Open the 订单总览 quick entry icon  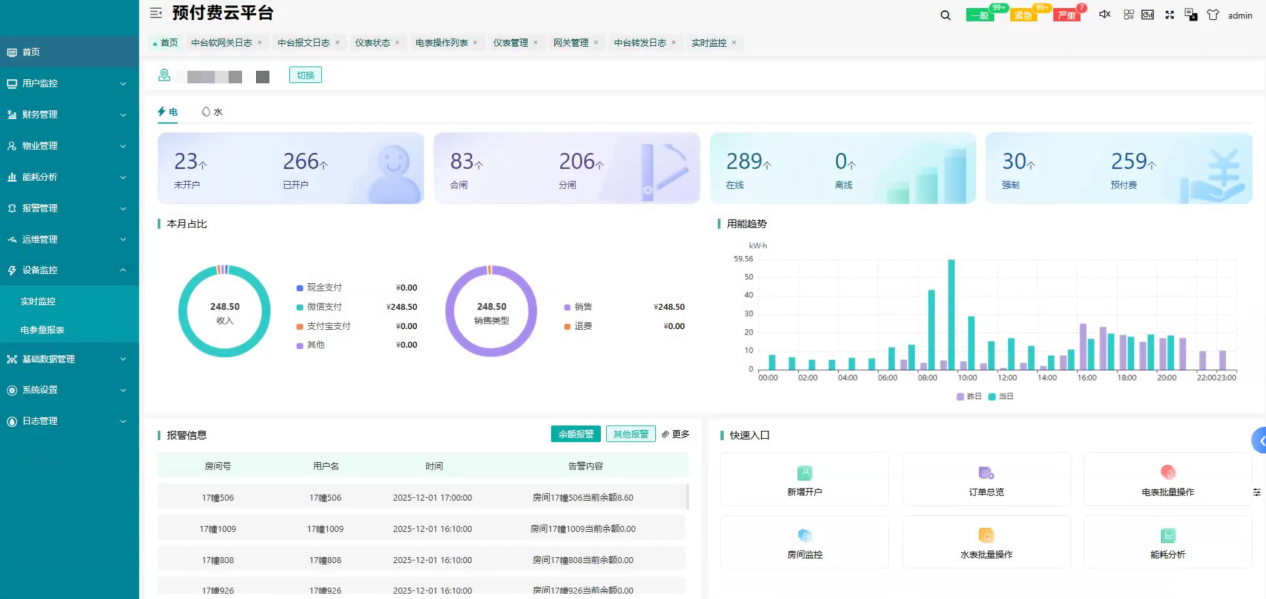[x=986, y=473]
